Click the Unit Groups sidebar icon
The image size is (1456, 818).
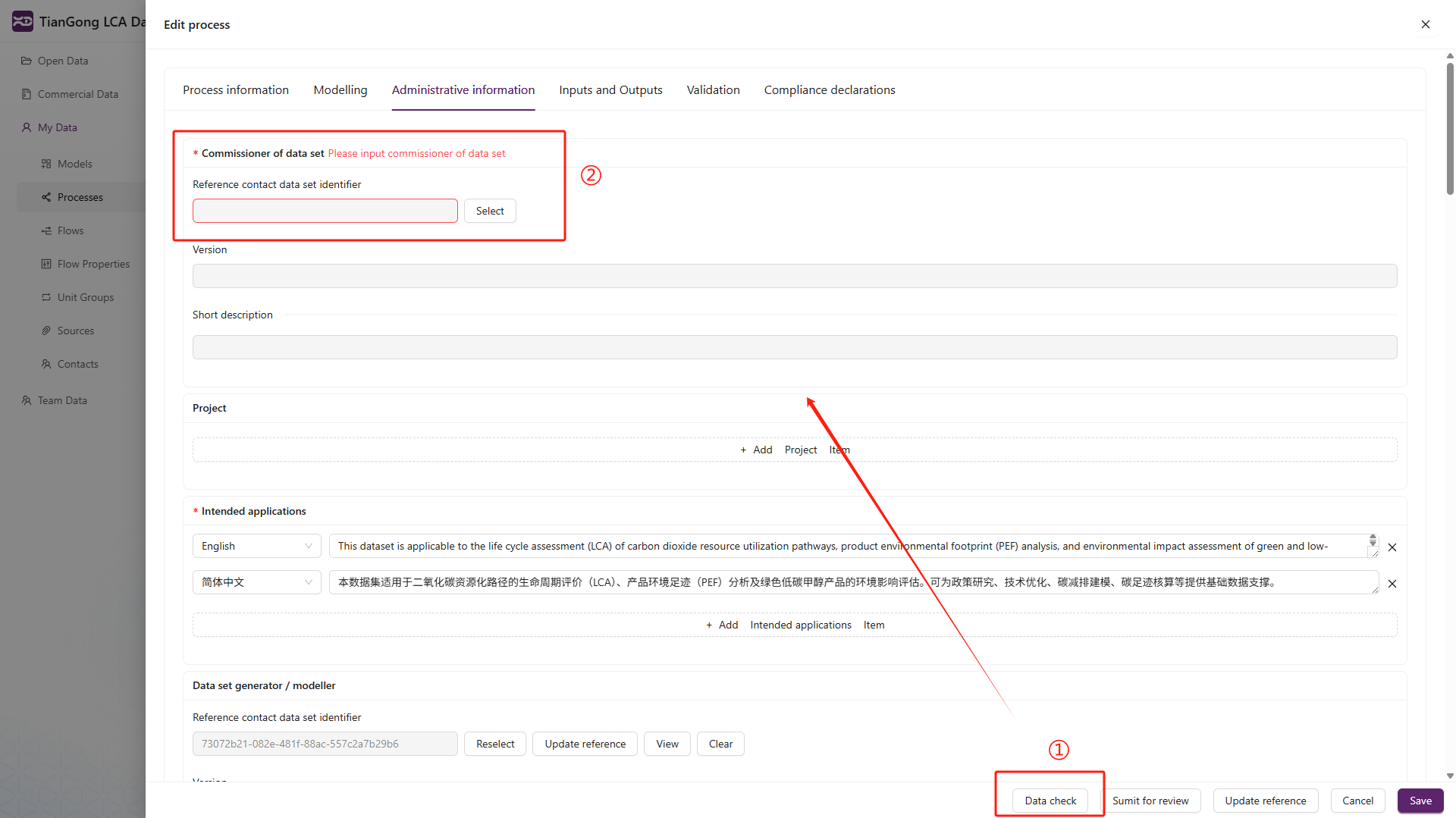tap(46, 297)
